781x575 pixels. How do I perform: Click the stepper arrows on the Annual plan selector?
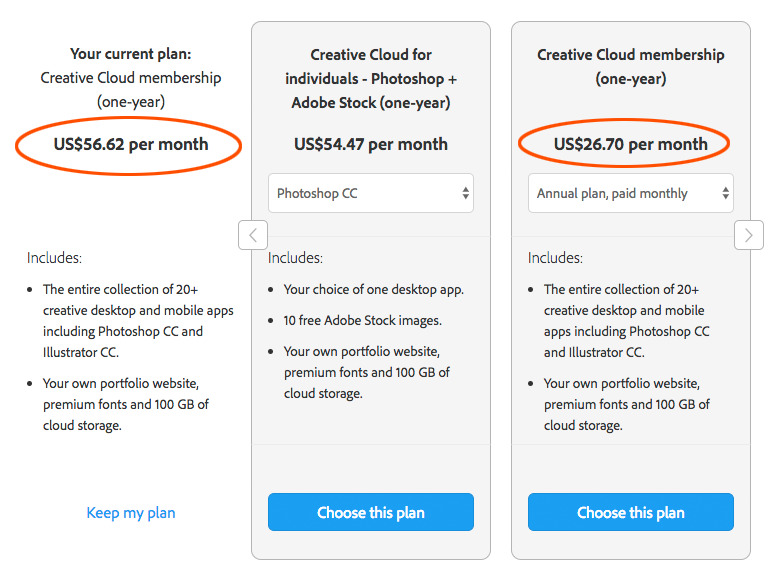point(725,193)
